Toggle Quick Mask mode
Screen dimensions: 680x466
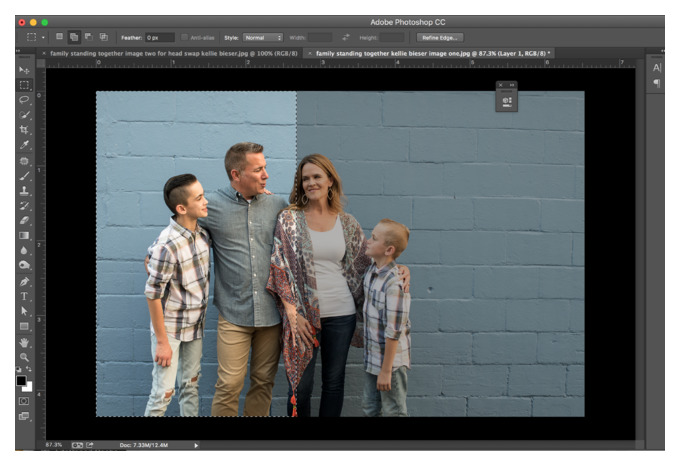(x=24, y=401)
